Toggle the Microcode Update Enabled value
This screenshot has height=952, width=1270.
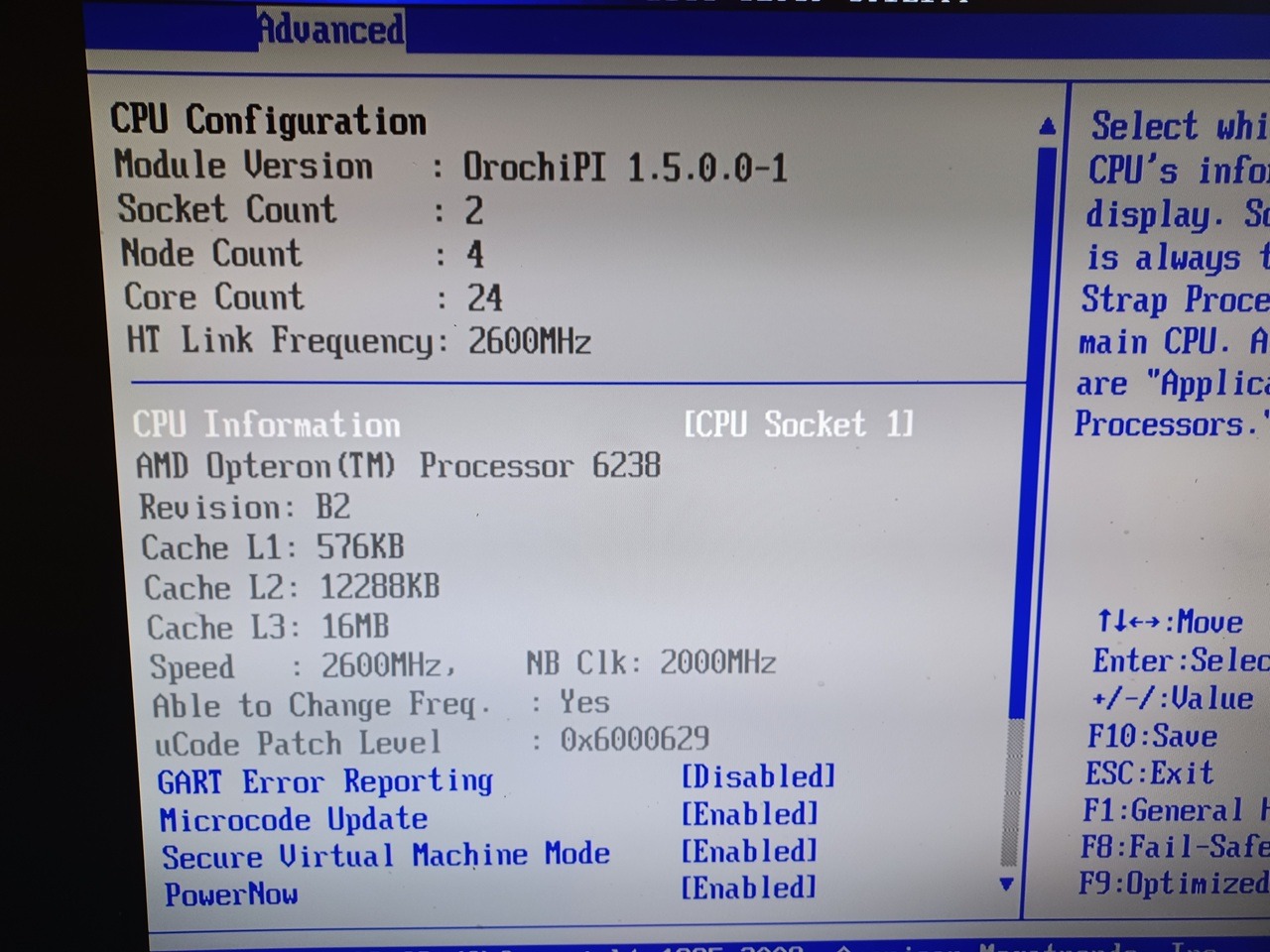point(749,814)
